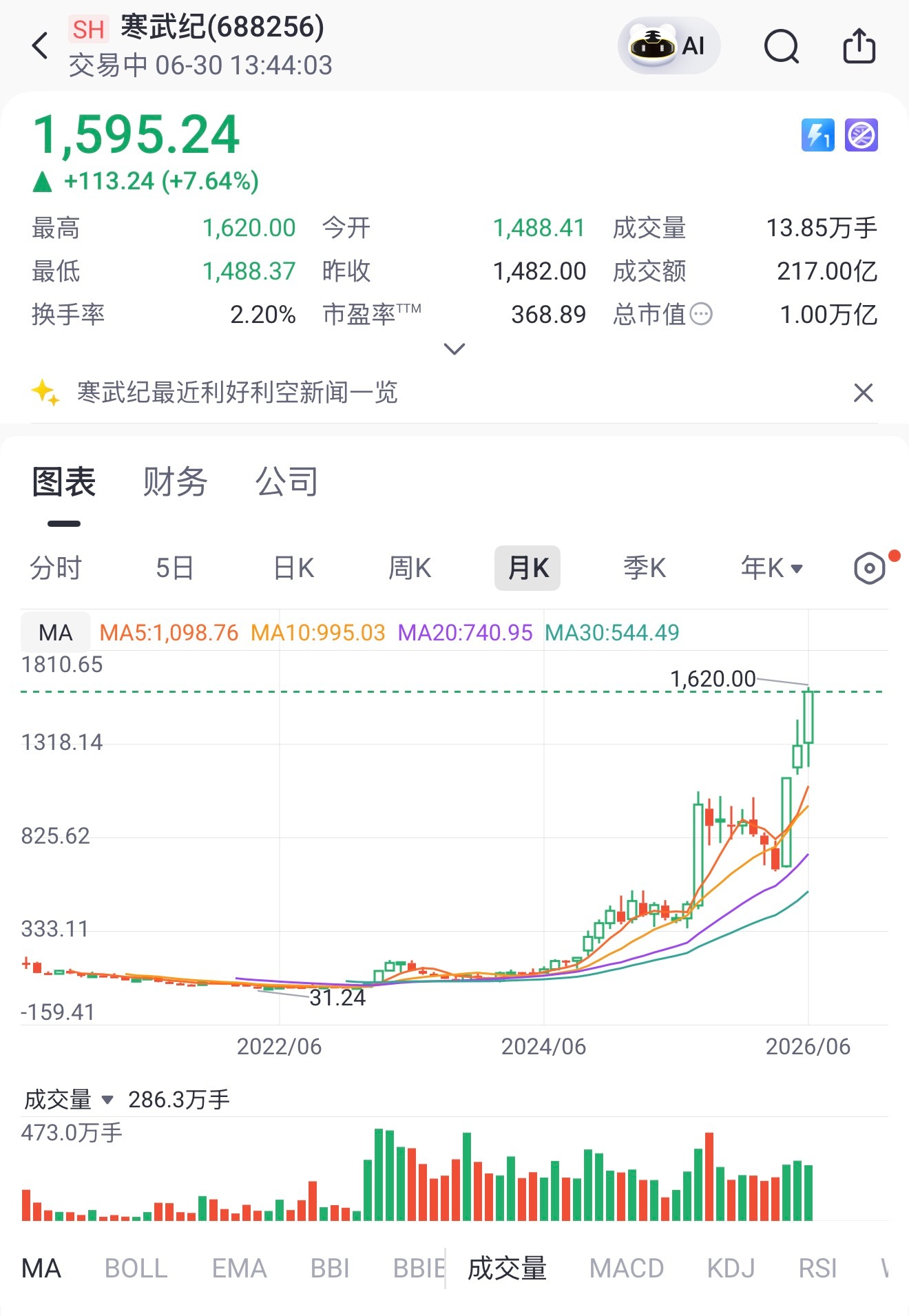Tap the 31.24 low label on chart

pos(337,997)
